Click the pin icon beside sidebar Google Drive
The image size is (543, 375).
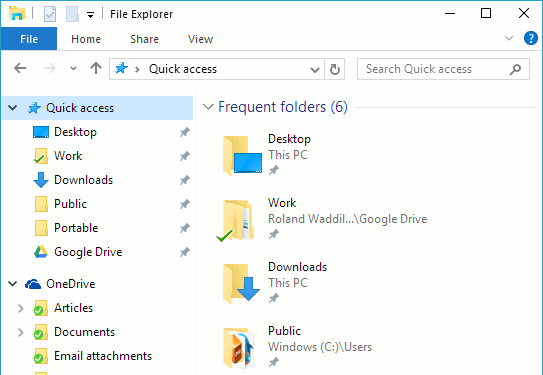click(185, 252)
